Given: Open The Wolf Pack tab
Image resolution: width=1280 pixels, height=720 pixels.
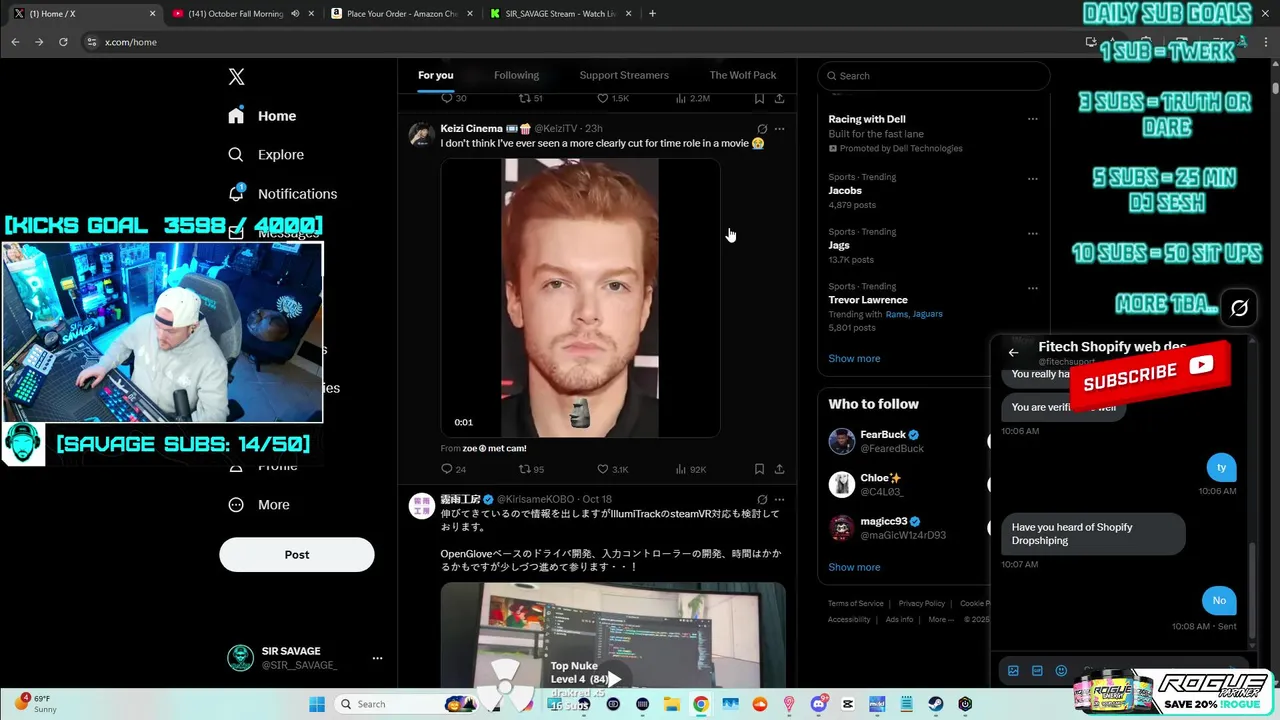Looking at the screenshot, I should (743, 75).
